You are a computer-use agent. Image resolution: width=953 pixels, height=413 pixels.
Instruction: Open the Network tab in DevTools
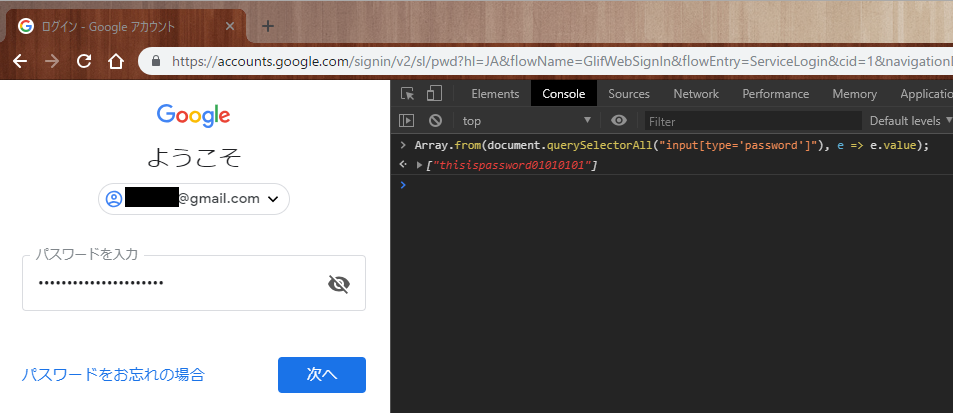(696, 94)
